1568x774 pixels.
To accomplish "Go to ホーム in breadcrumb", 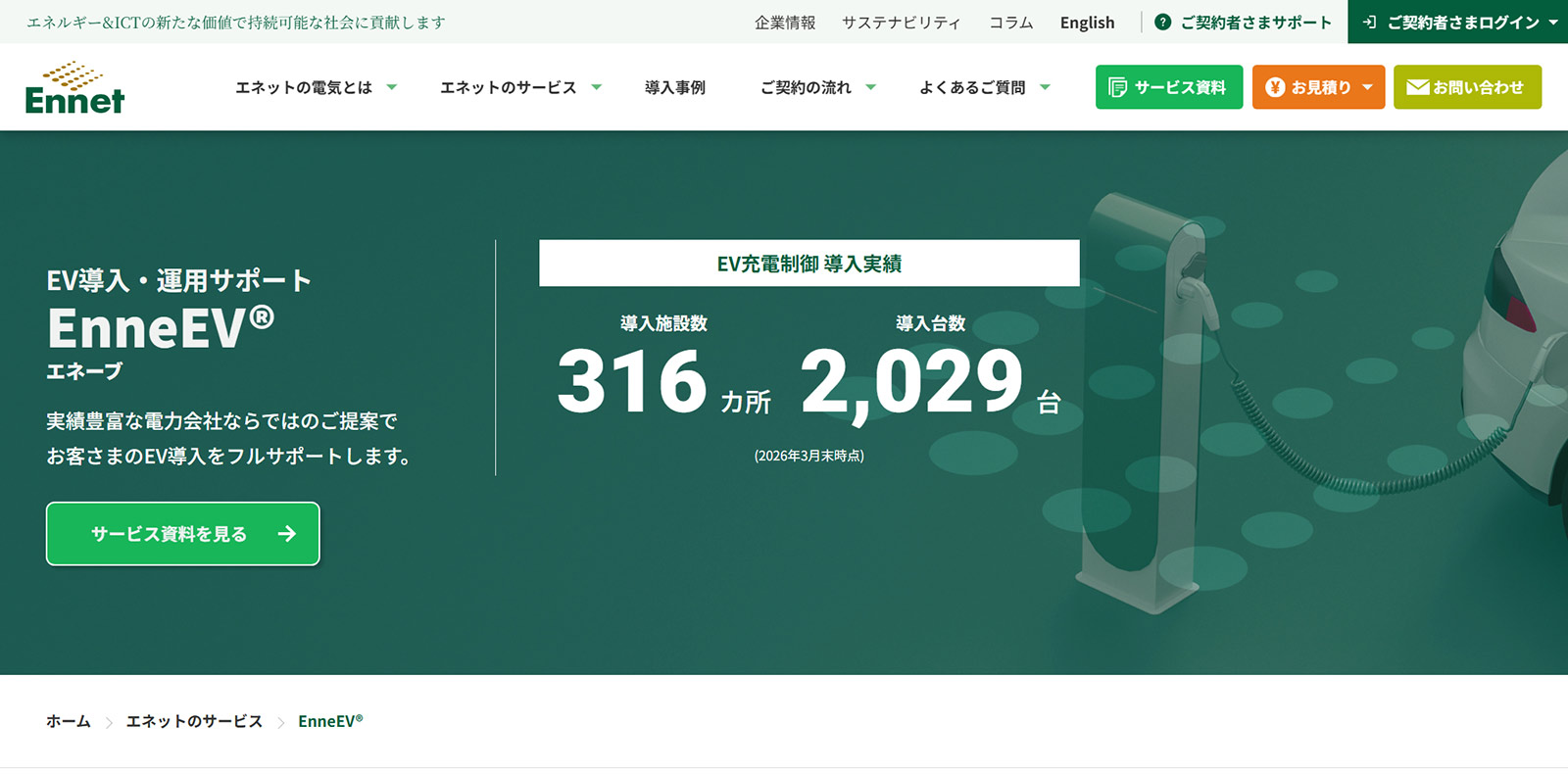I will click(69, 721).
